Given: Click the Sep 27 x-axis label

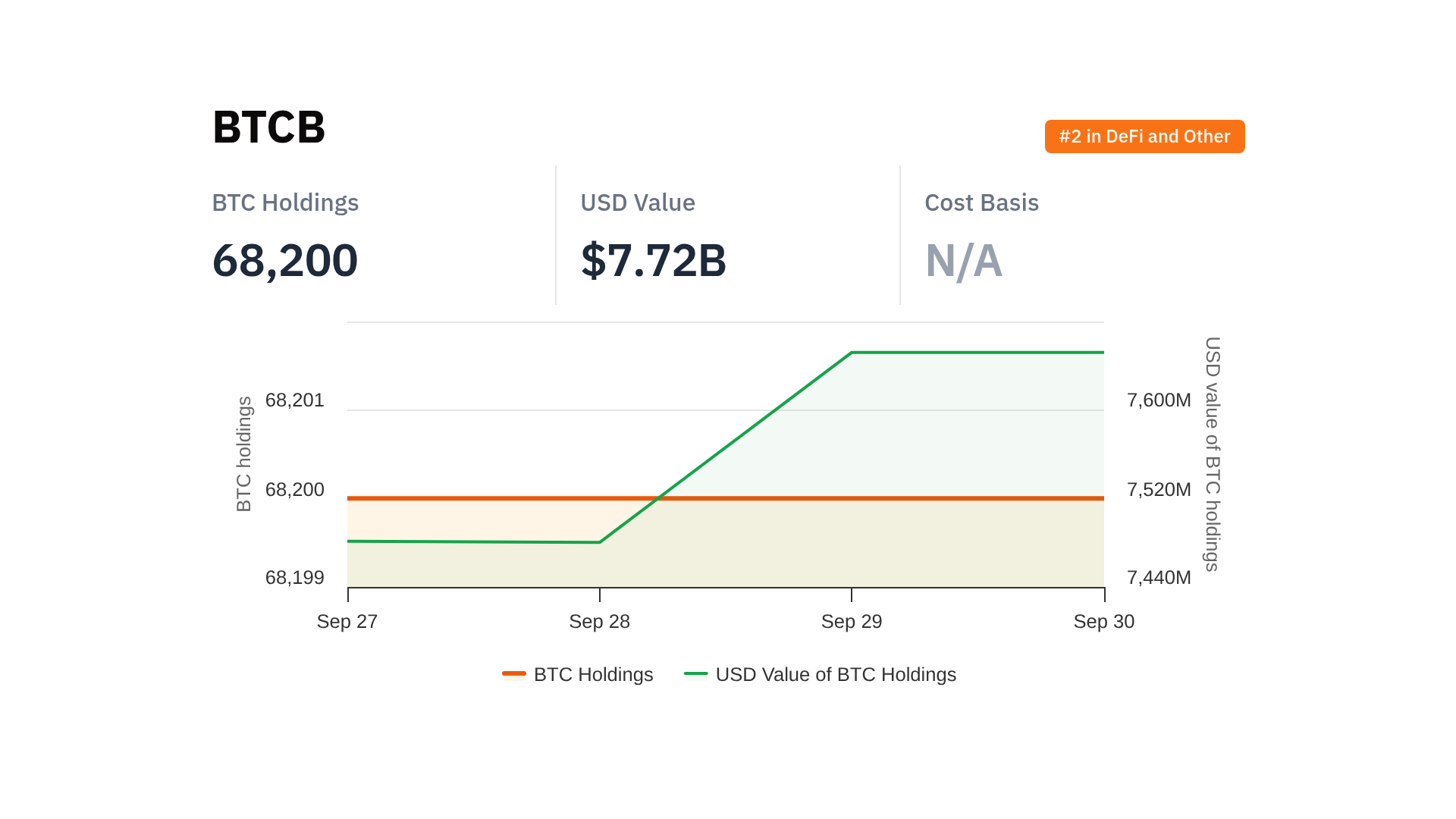Looking at the screenshot, I should (x=347, y=621).
